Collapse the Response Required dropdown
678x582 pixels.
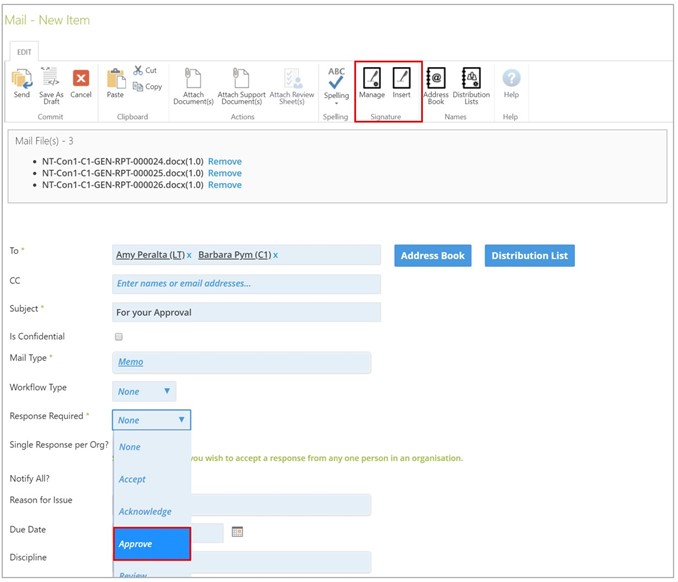(151, 420)
